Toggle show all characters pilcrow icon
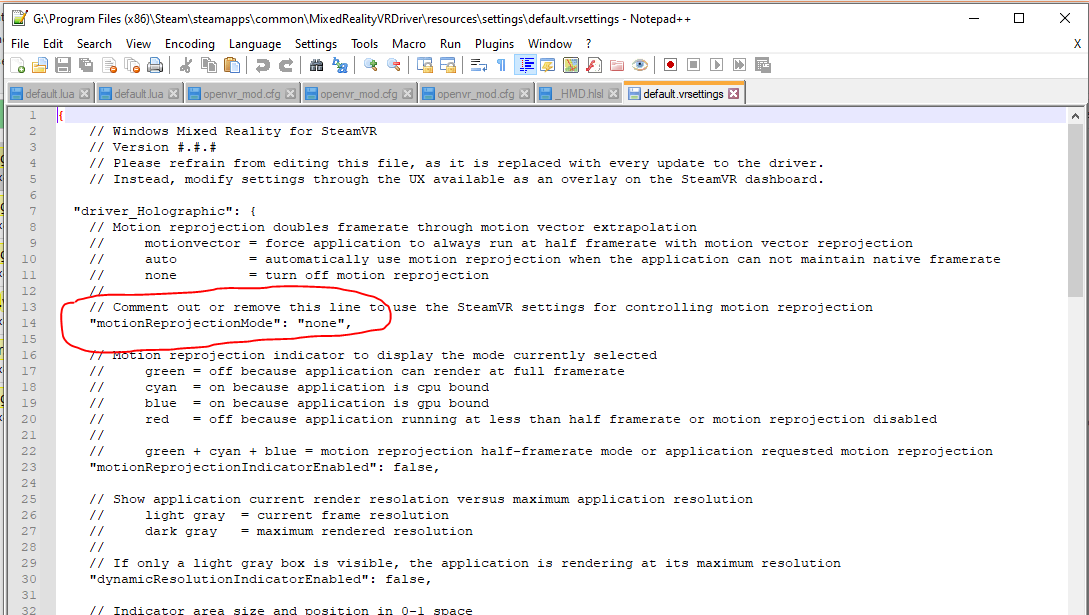The image size is (1089, 615). 501,65
